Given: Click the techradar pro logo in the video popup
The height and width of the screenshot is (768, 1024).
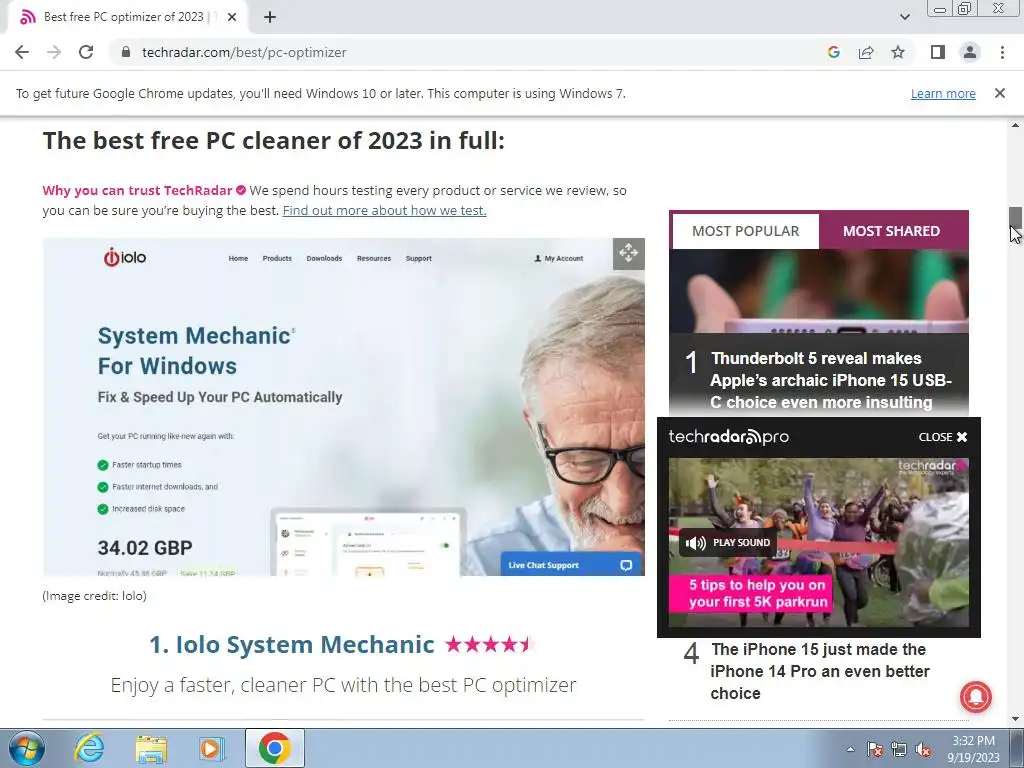Looking at the screenshot, I should (x=728, y=437).
